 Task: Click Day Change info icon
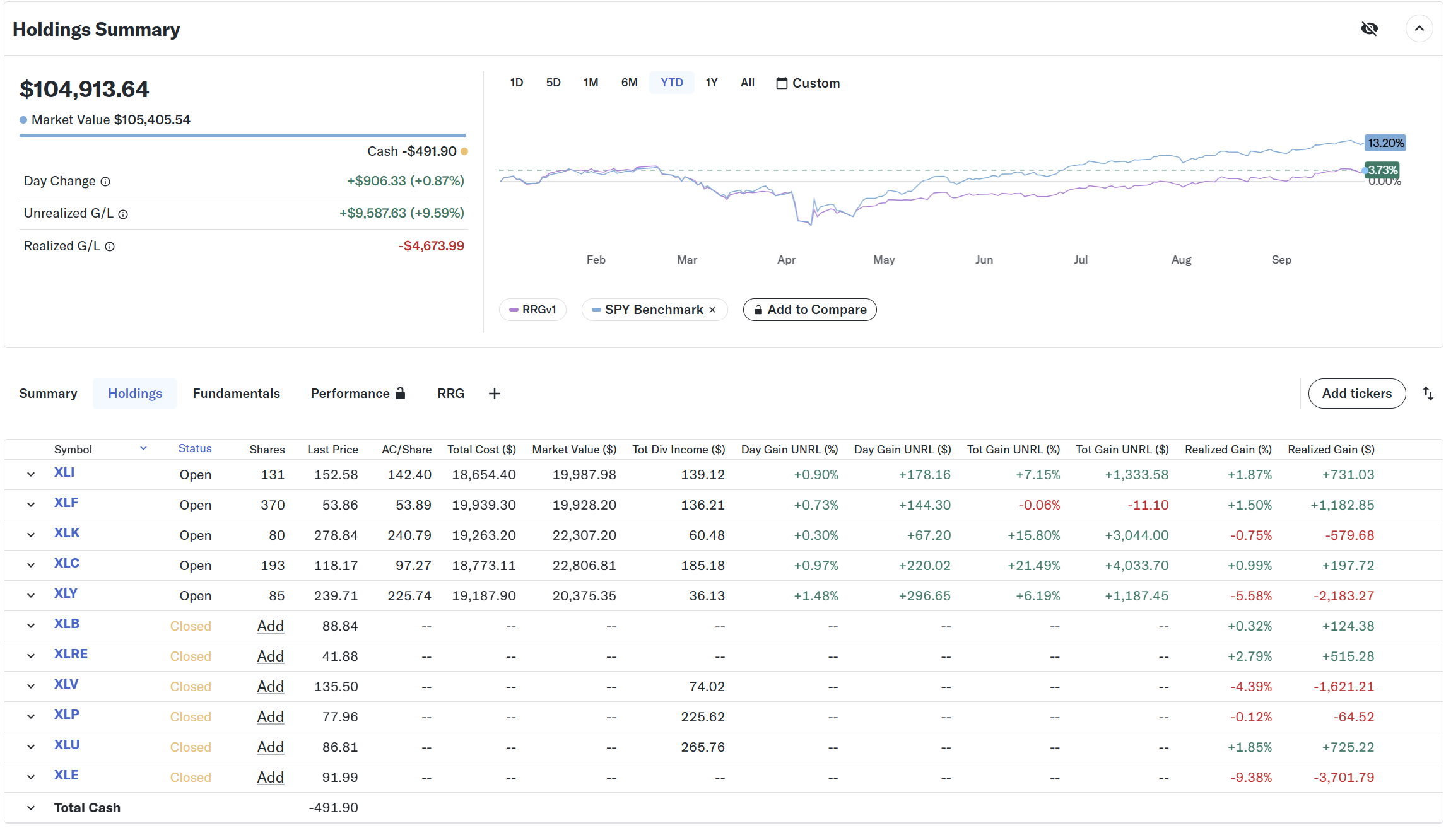click(106, 182)
